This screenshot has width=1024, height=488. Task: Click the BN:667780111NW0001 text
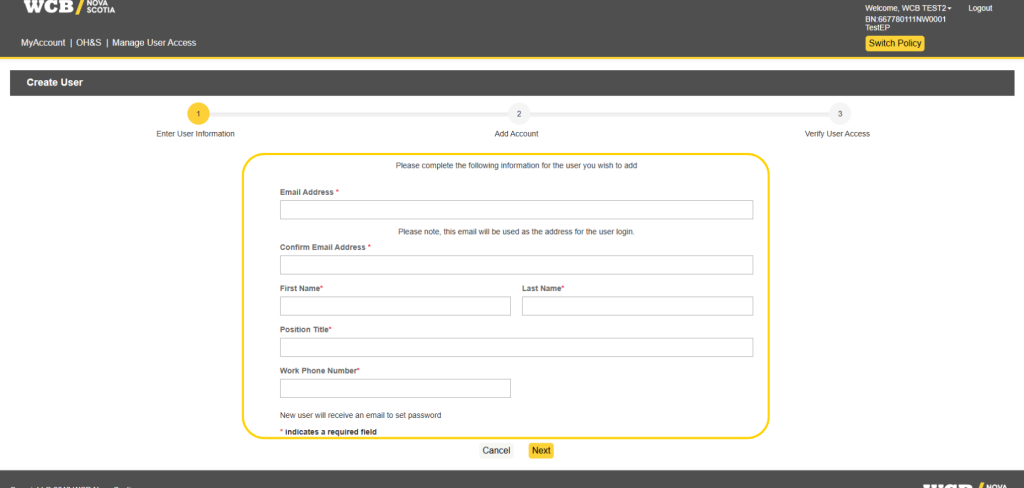coord(905,20)
